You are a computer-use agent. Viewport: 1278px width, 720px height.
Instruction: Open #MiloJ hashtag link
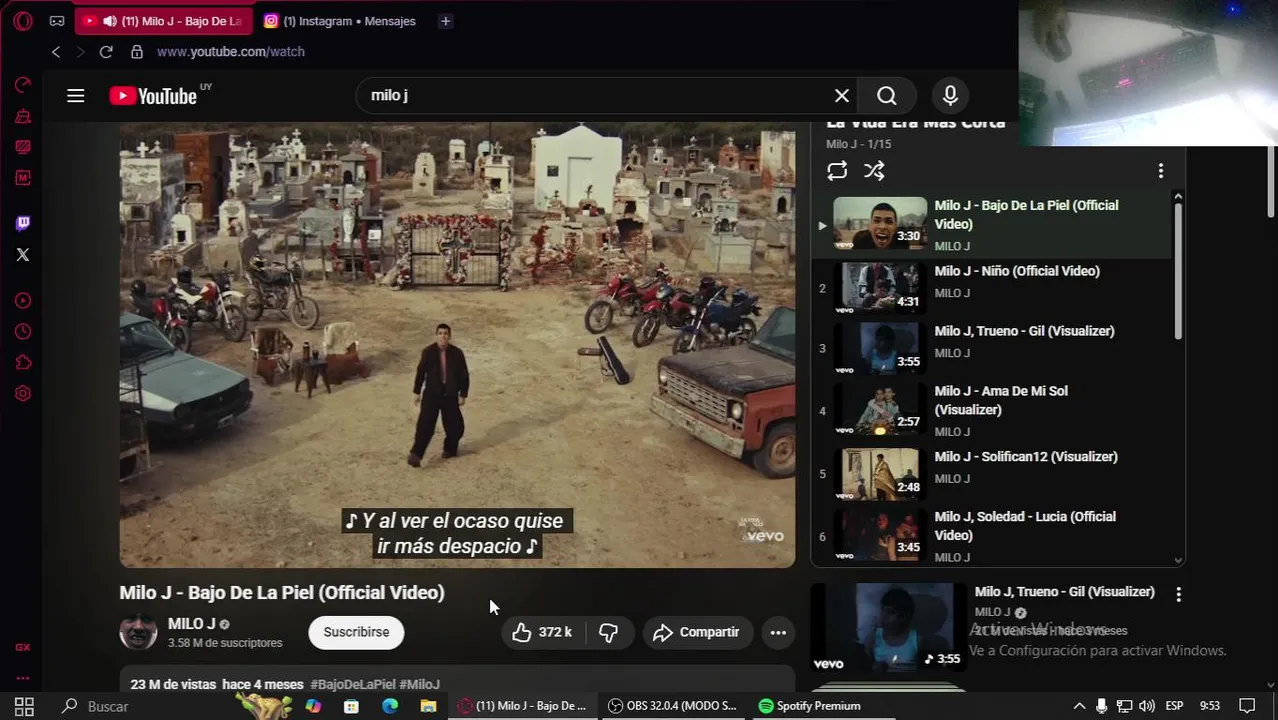(x=419, y=684)
